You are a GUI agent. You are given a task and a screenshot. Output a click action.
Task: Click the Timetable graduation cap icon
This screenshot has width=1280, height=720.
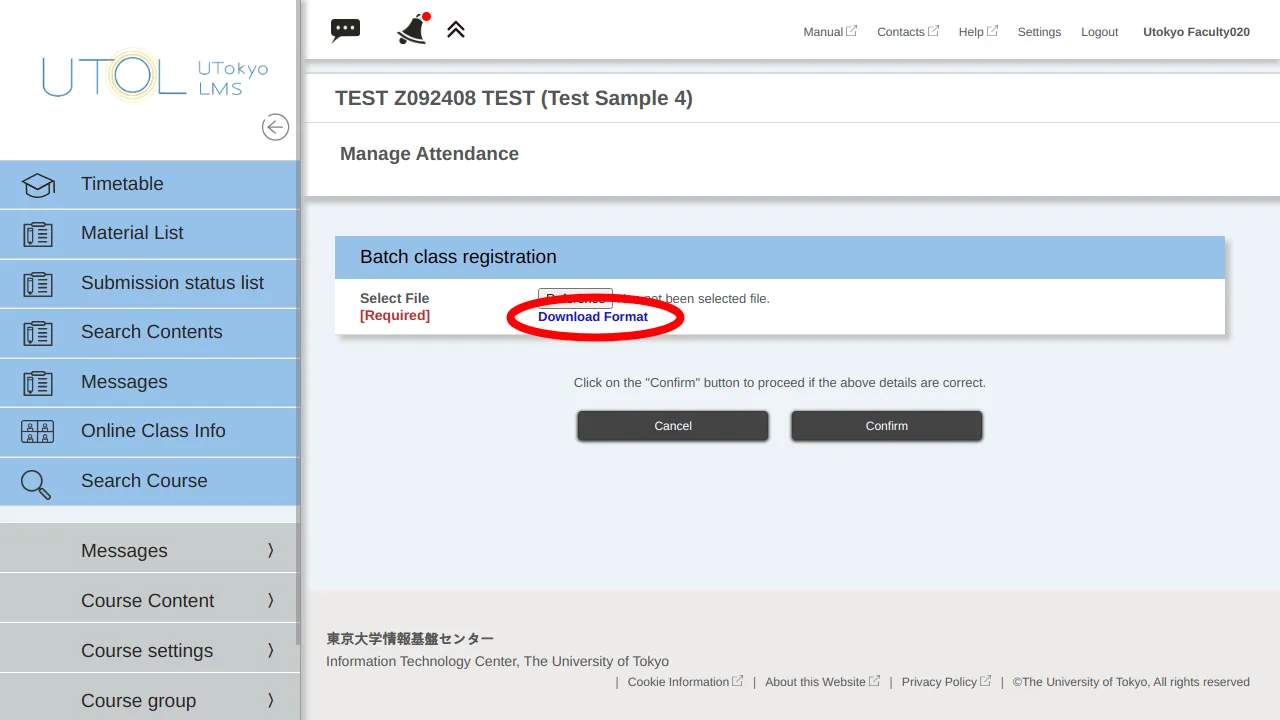click(38, 185)
